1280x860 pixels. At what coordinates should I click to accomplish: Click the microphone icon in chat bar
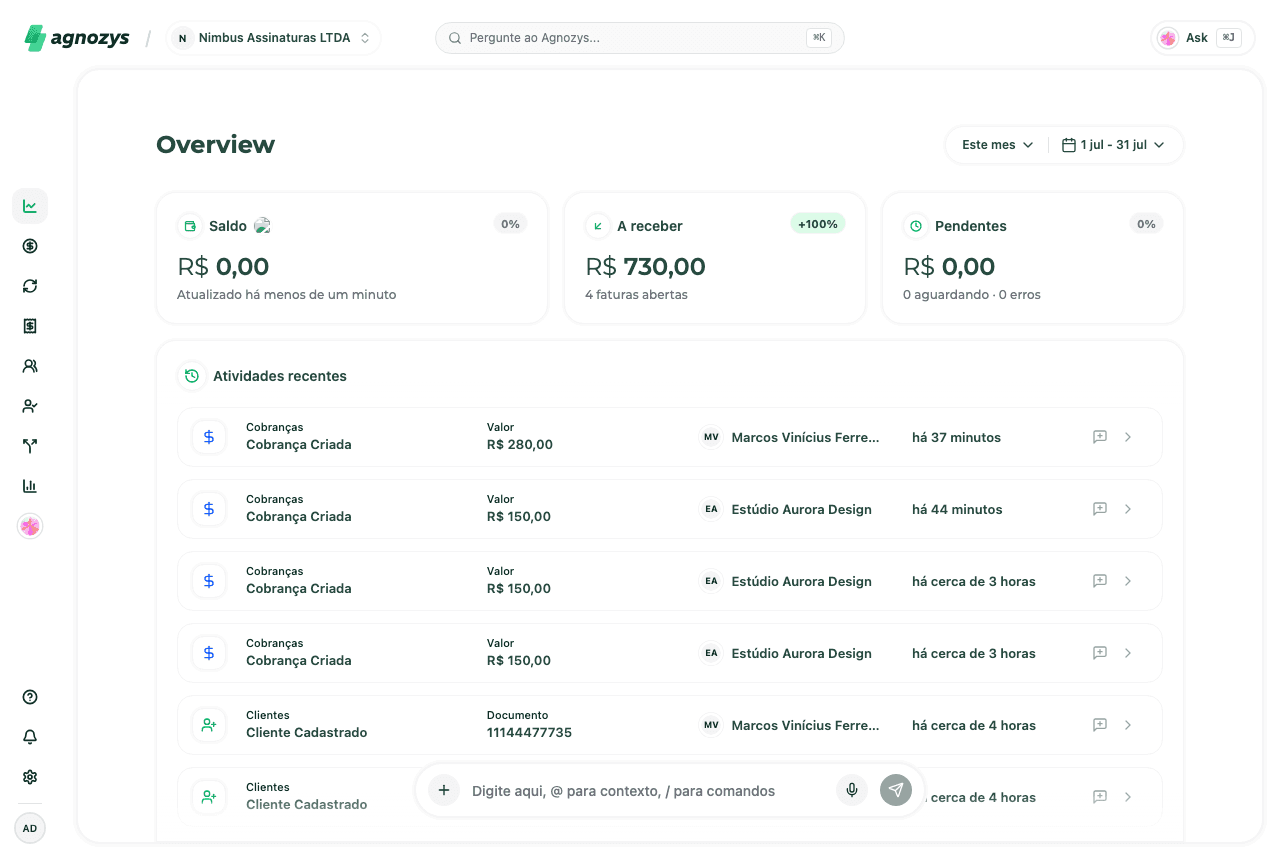(852, 790)
